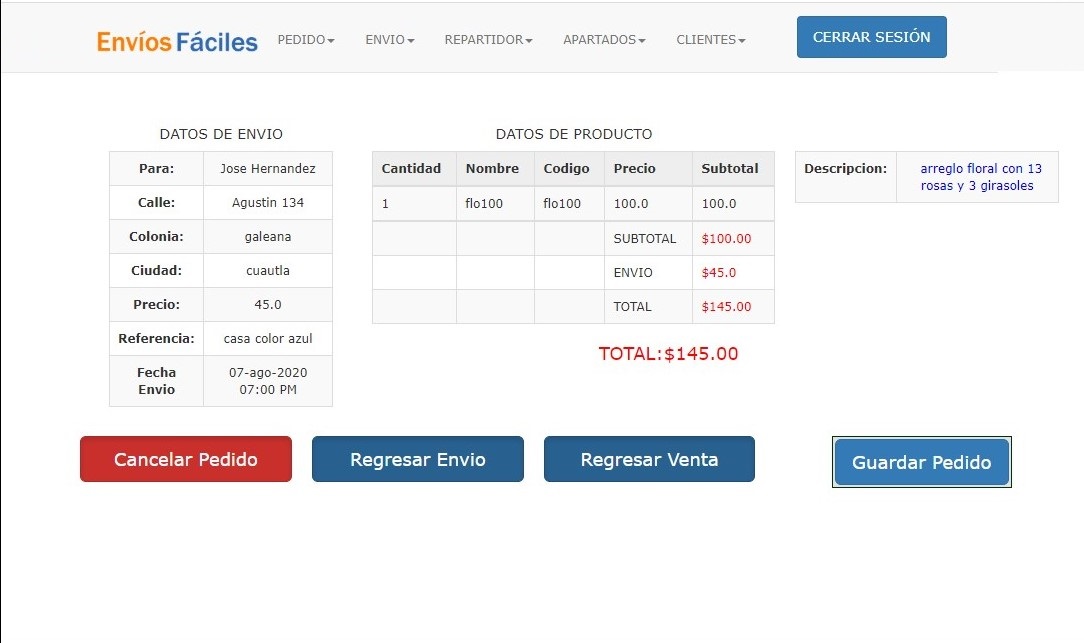Screen dimensions: 1084x643
Task: Click the Envíos Fáciles logo
Action: click(177, 41)
